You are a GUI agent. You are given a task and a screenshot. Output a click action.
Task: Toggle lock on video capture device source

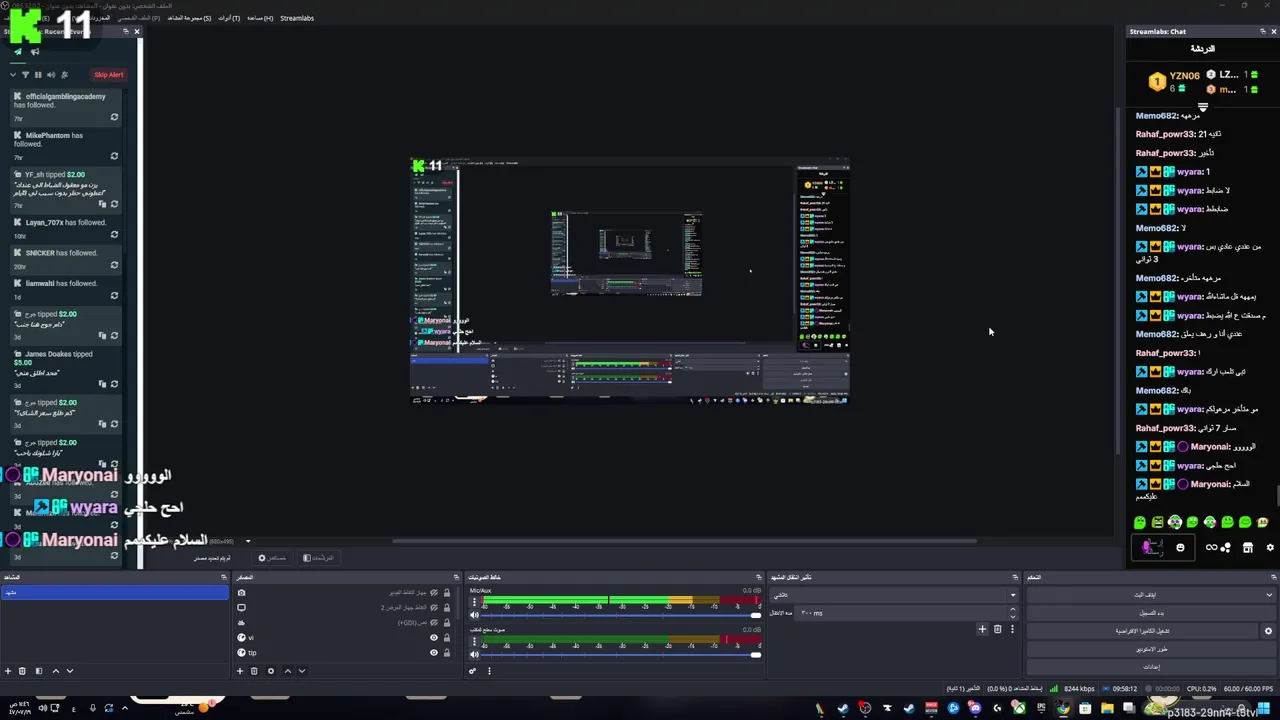tap(447, 593)
